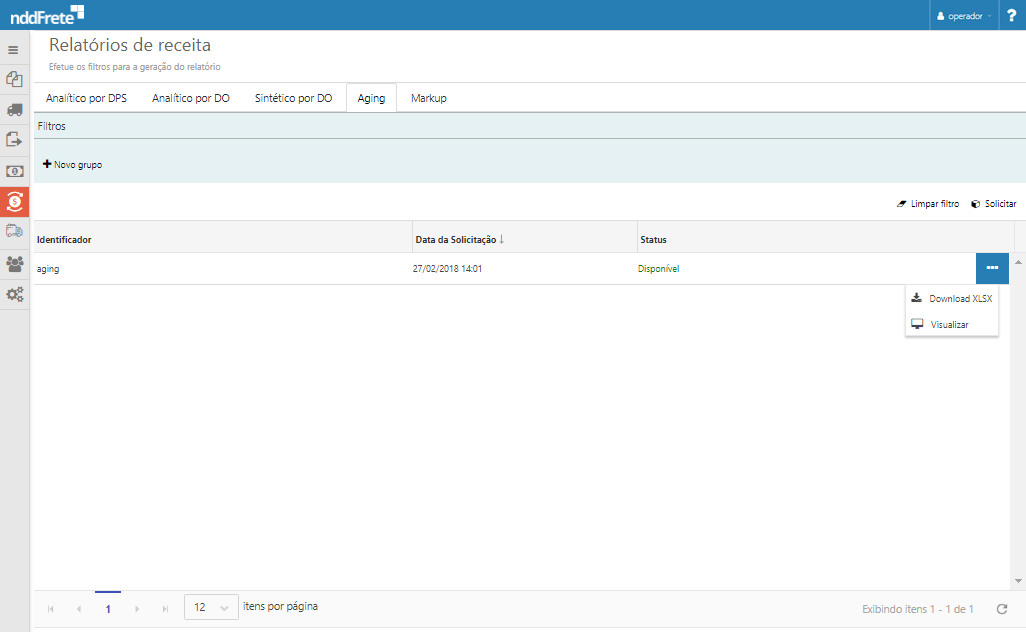Click the export document sidebar icon
1026x632 pixels.
pos(14,140)
